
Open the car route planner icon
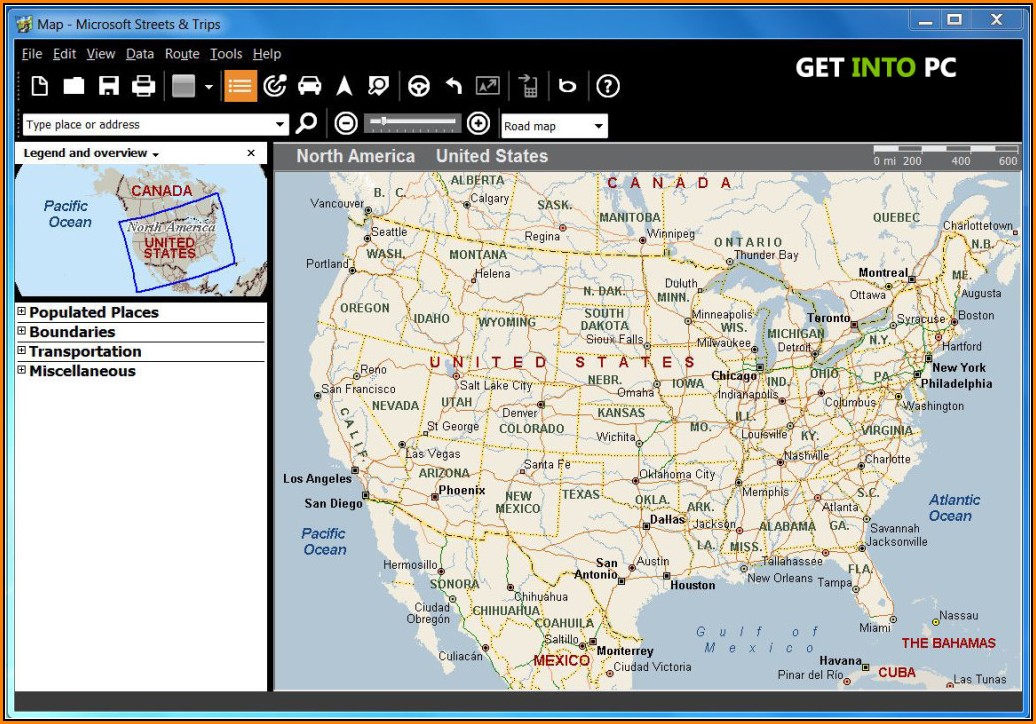click(310, 86)
